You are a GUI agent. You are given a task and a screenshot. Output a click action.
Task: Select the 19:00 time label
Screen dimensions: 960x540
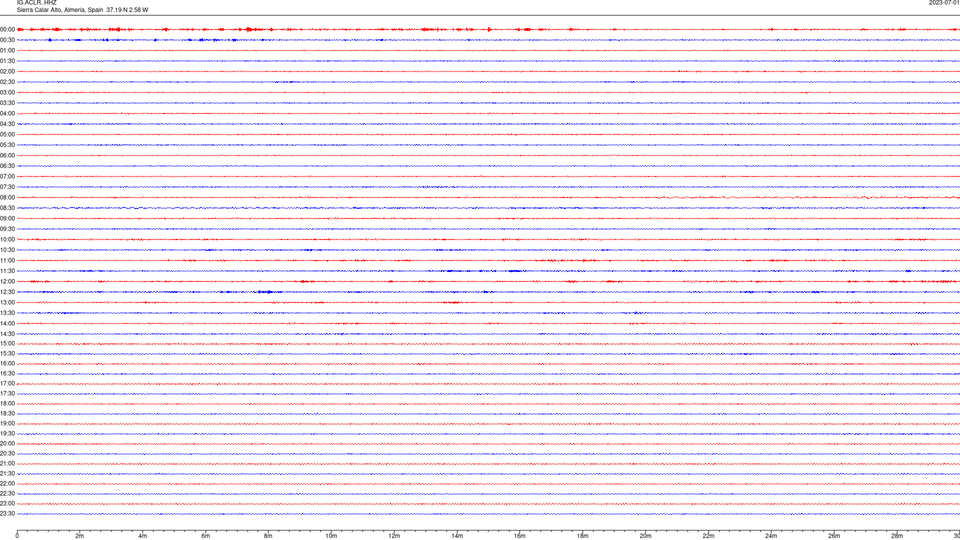tap(7, 424)
